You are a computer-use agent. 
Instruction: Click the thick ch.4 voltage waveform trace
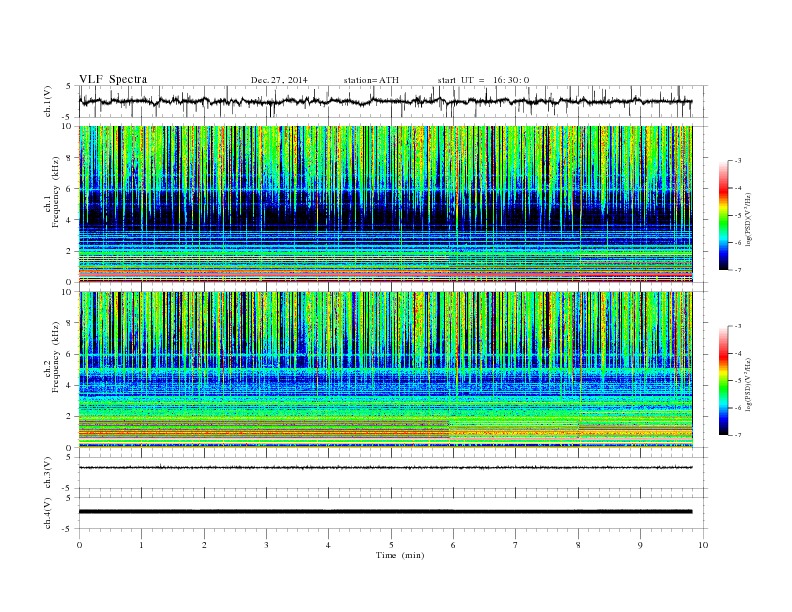[385, 512]
